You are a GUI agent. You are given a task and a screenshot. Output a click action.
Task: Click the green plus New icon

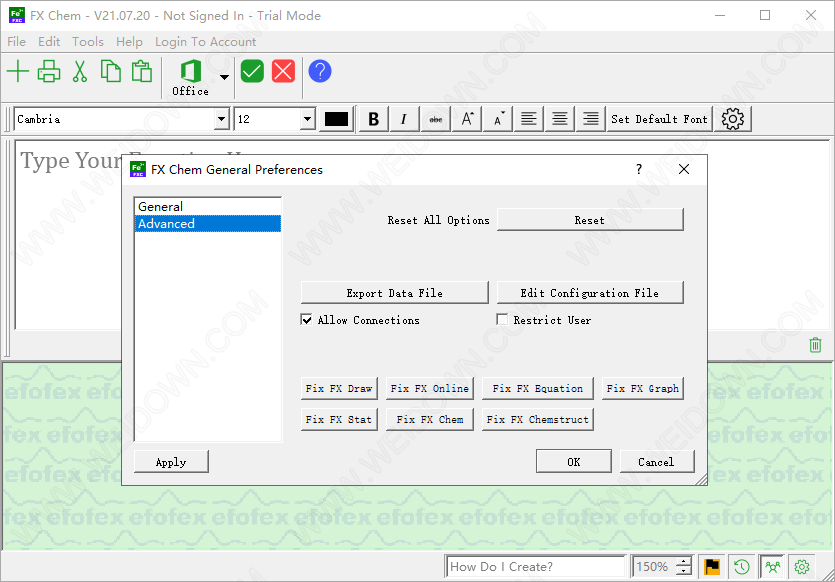[18, 71]
